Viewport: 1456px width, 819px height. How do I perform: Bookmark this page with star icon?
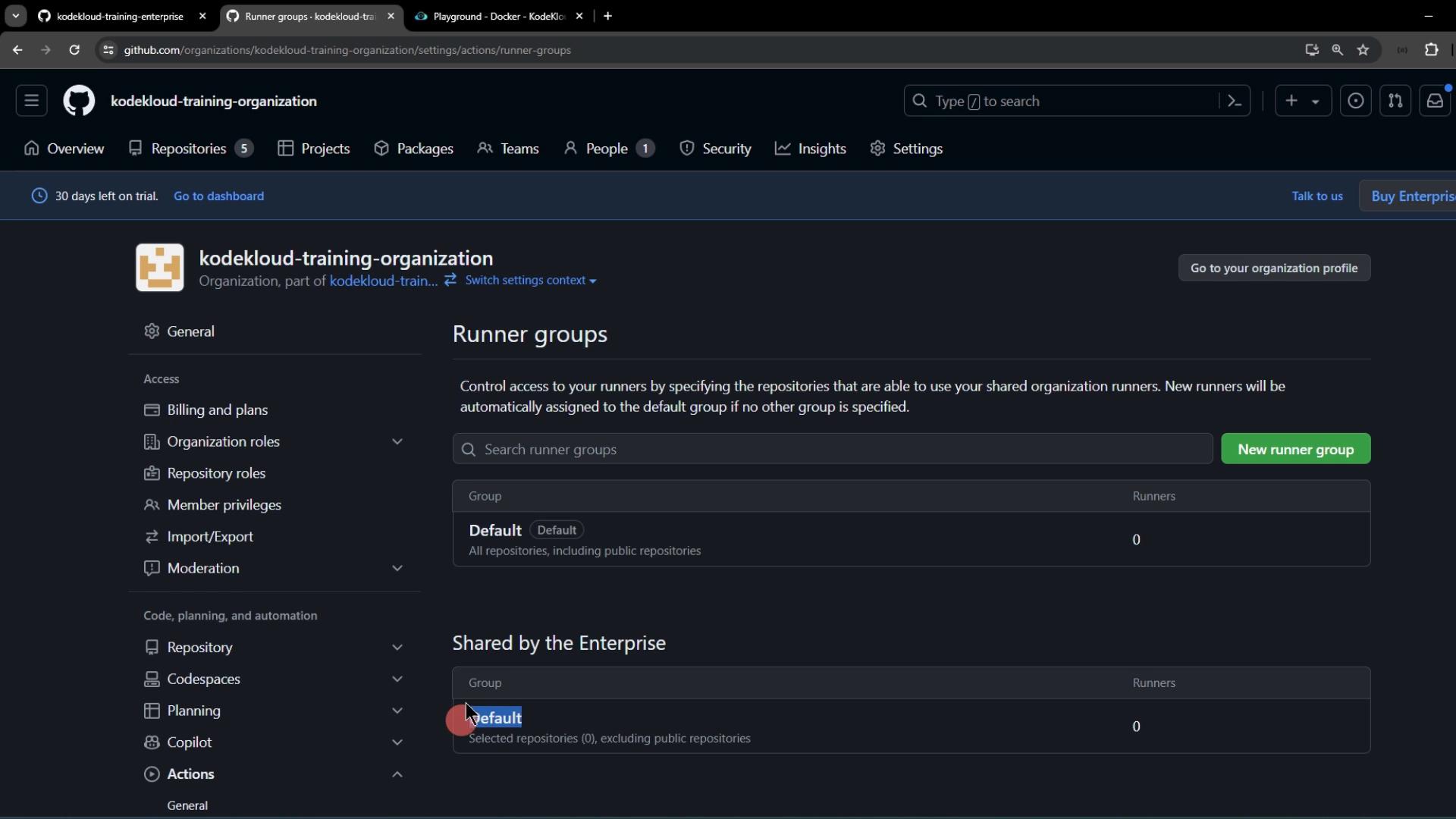click(x=1363, y=50)
